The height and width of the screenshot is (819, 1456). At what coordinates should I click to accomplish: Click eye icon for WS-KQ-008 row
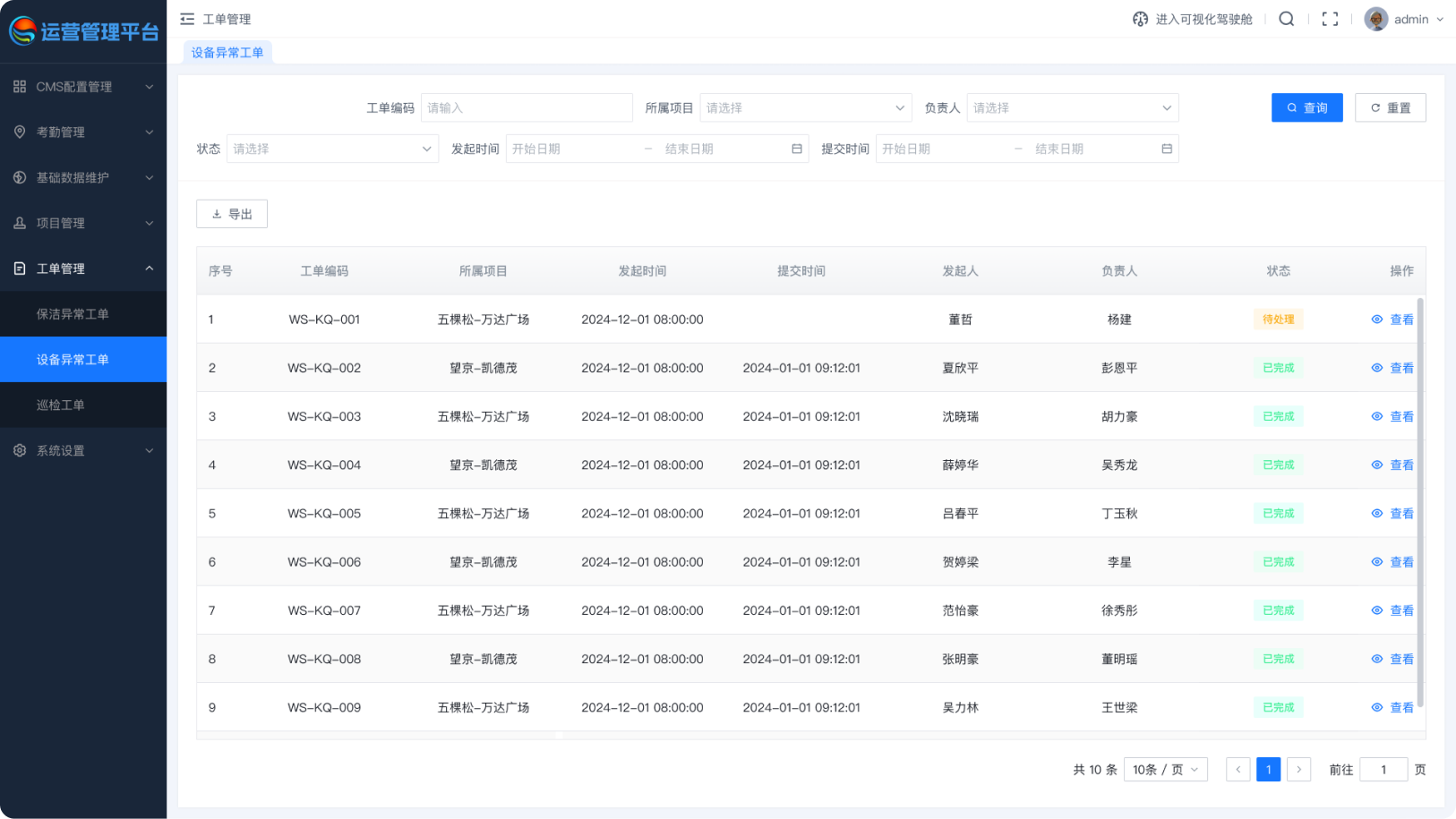pos(1377,659)
